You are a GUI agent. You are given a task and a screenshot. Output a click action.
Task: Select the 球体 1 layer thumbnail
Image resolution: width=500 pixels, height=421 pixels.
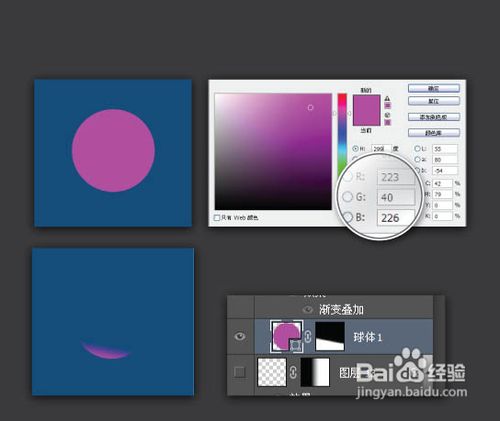pyautogui.click(x=287, y=336)
